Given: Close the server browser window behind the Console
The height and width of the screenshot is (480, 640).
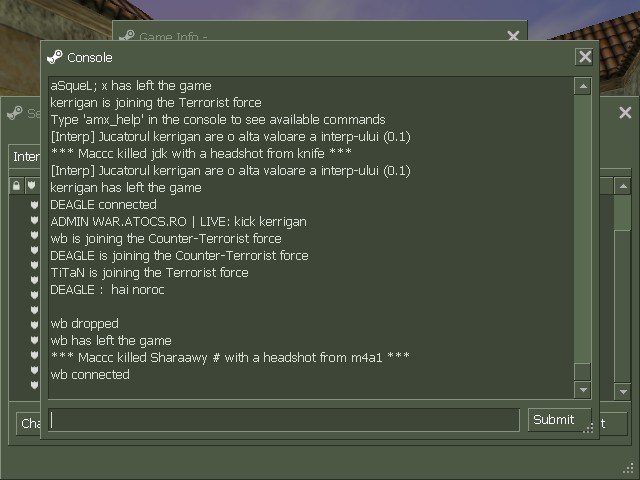Looking at the screenshot, I should pyautogui.click(x=625, y=113).
